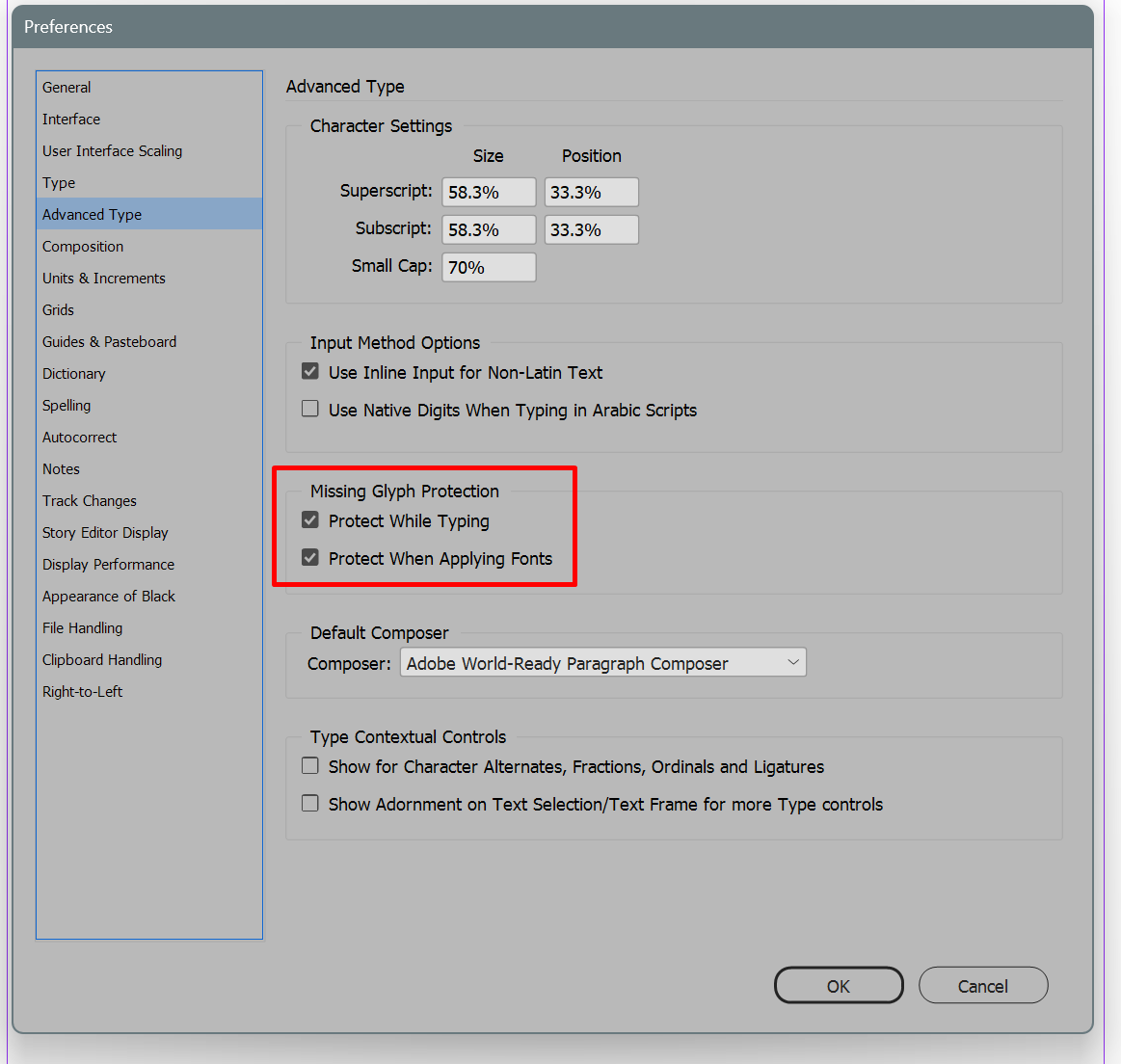
Task: Edit the Small Cap percentage field
Action: (x=489, y=267)
